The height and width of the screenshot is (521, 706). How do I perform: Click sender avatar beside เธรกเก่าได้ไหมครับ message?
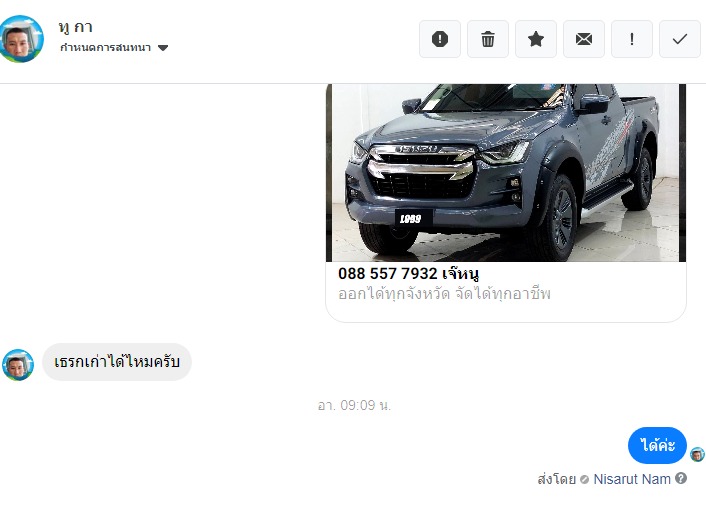(x=18, y=365)
